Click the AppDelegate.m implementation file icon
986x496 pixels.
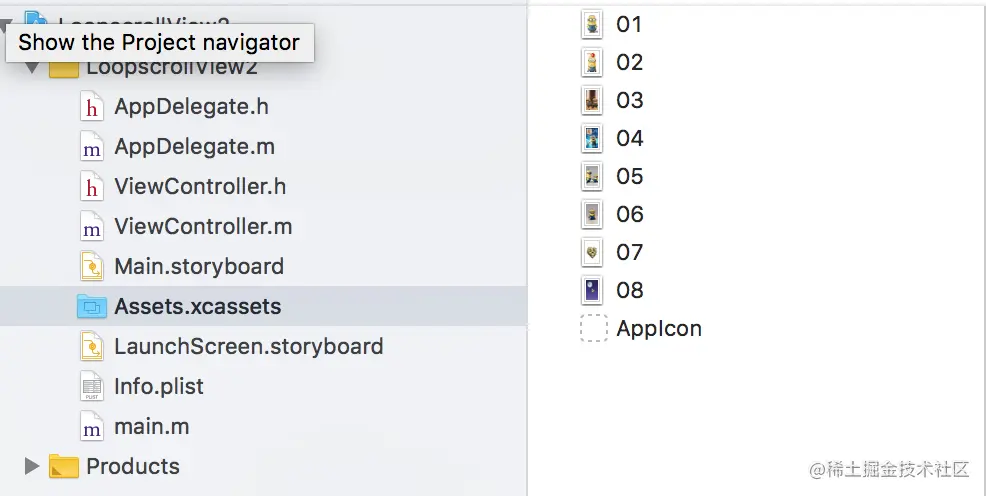(92, 147)
